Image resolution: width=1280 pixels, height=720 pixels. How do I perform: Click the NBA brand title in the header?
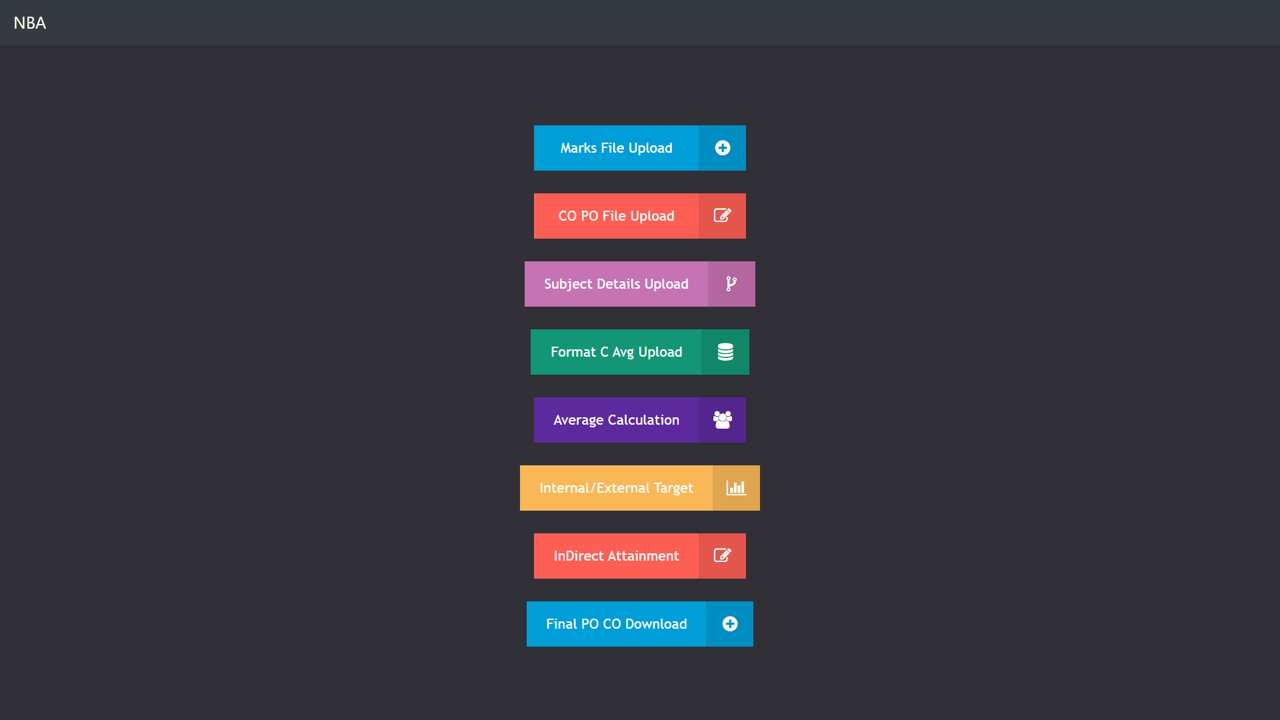click(x=30, y=23)
